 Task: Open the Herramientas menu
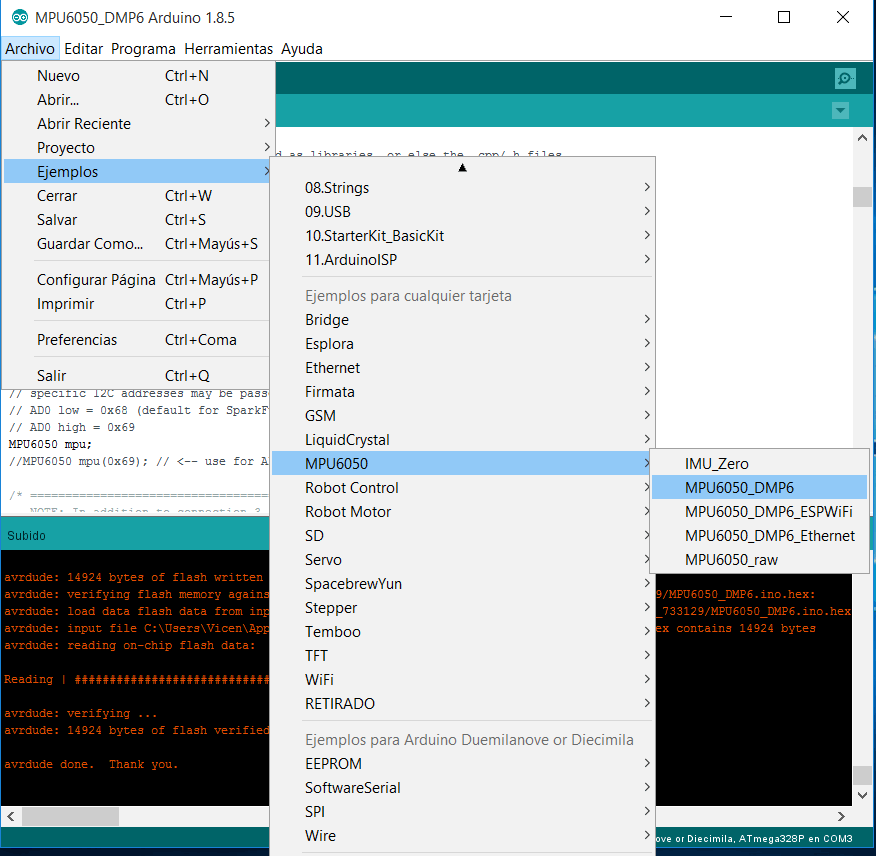[x=228, y=48]
